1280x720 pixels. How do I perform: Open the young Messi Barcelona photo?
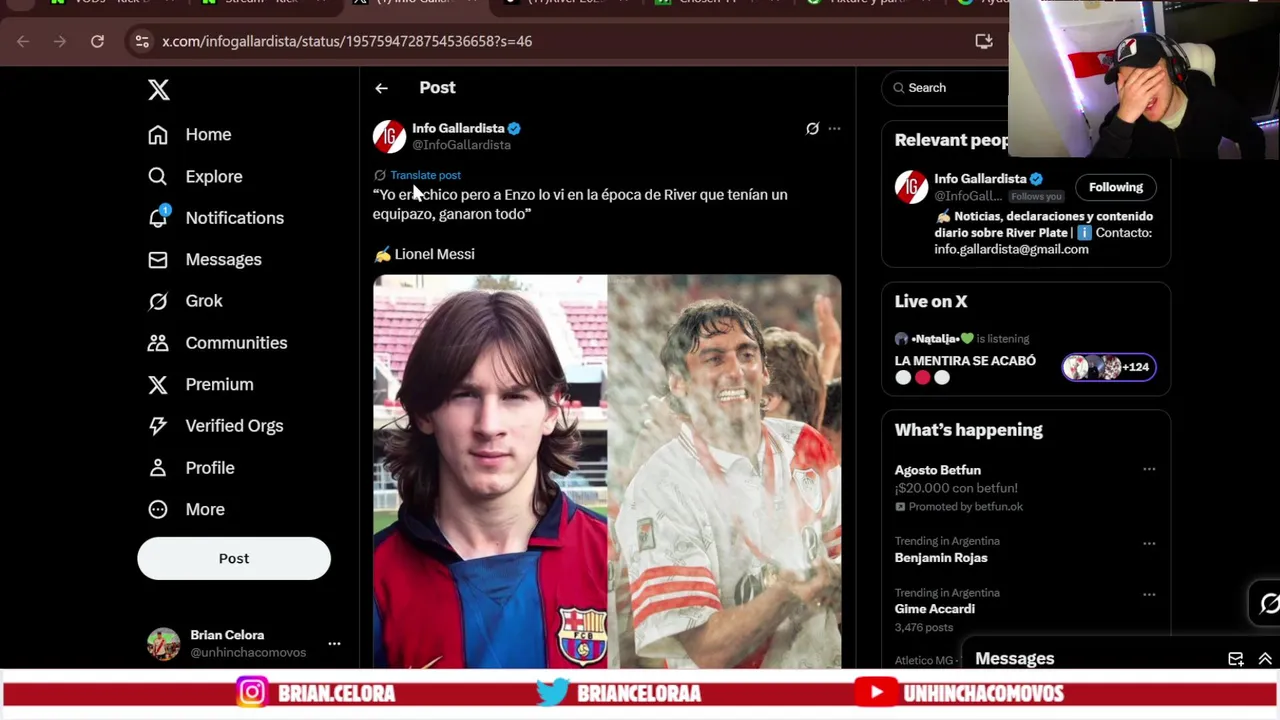point(490,471)
